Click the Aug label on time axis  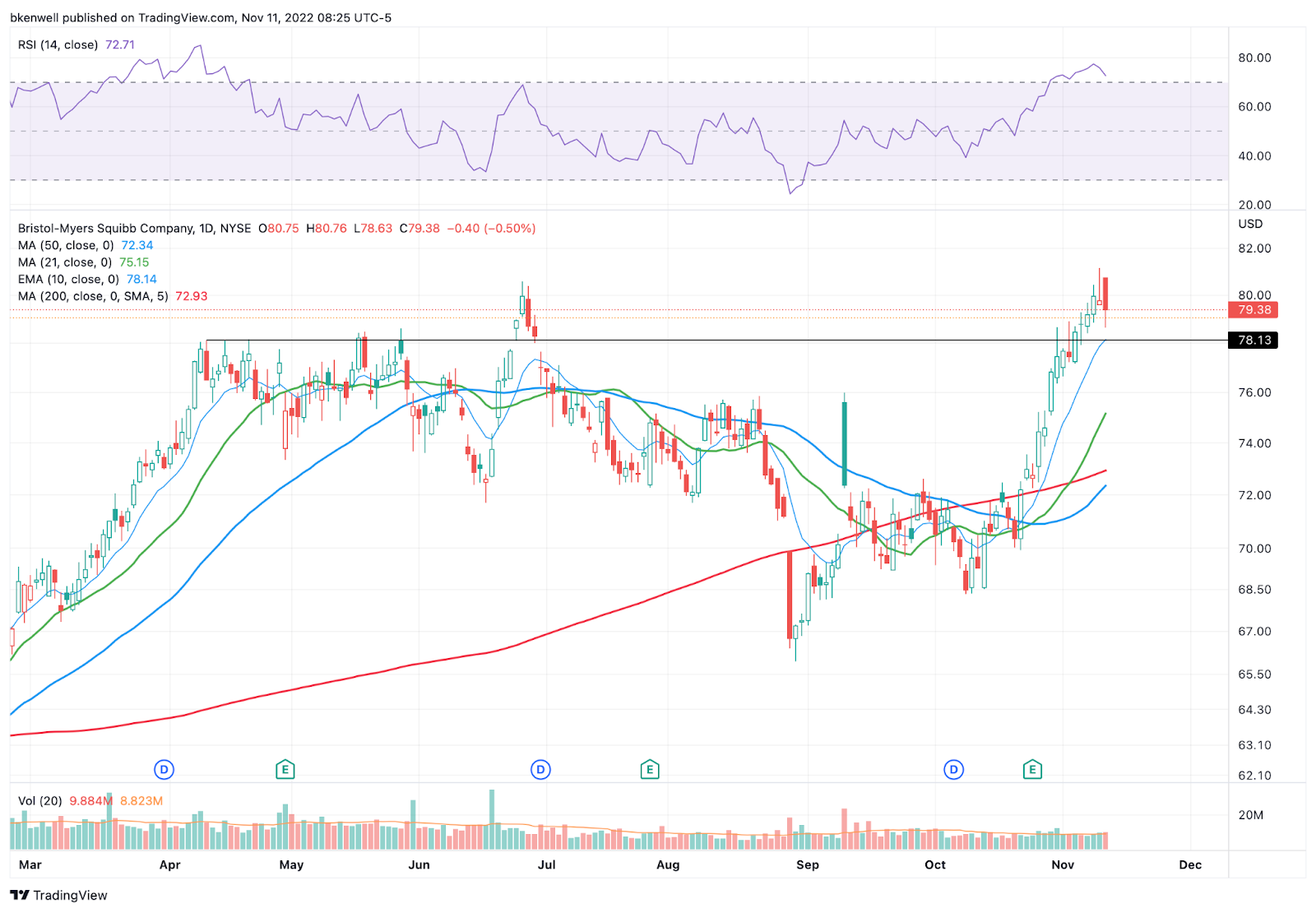click(668, 864)
